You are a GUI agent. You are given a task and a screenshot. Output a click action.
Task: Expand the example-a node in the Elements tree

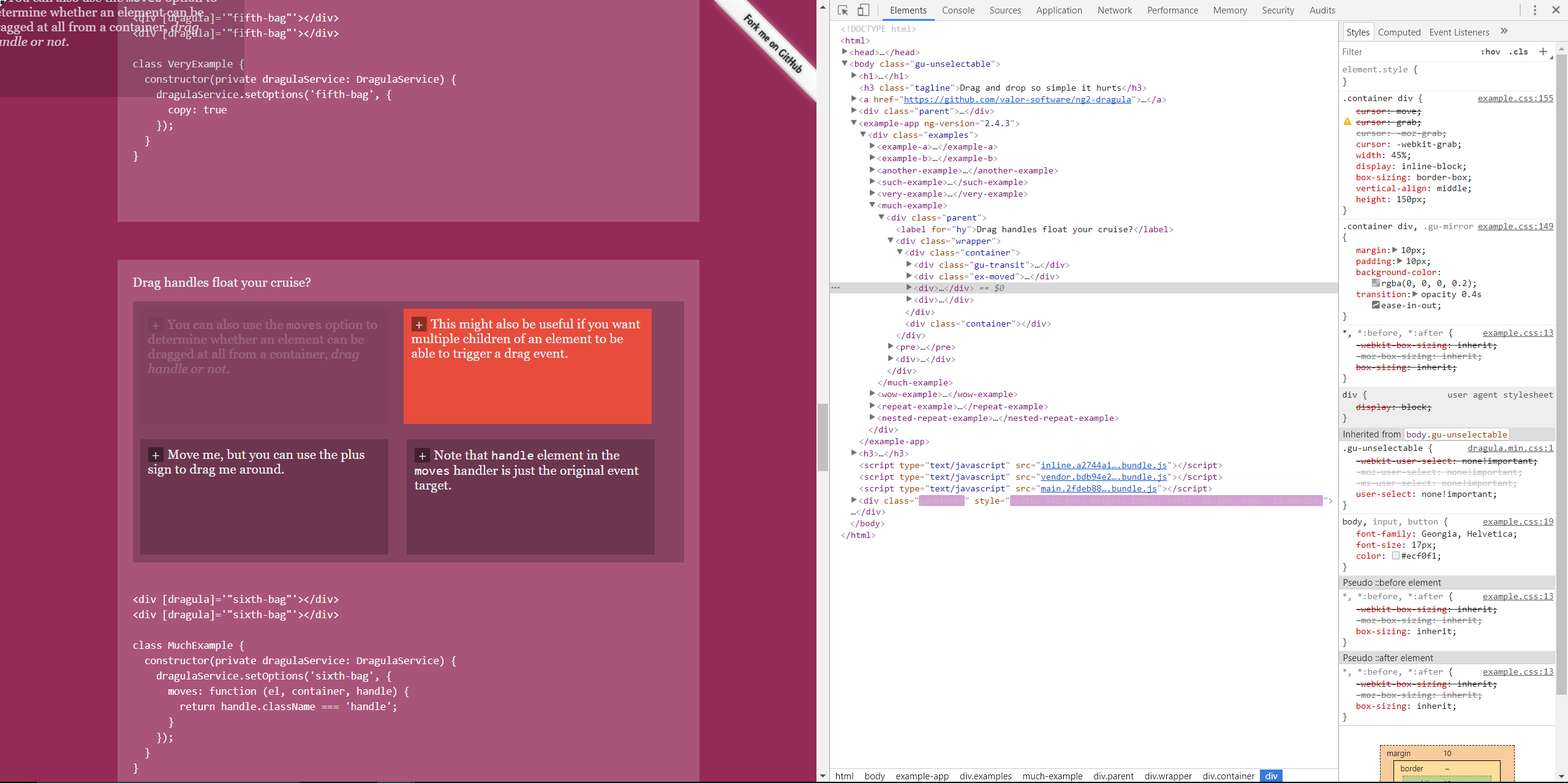[x=872, y=146]
